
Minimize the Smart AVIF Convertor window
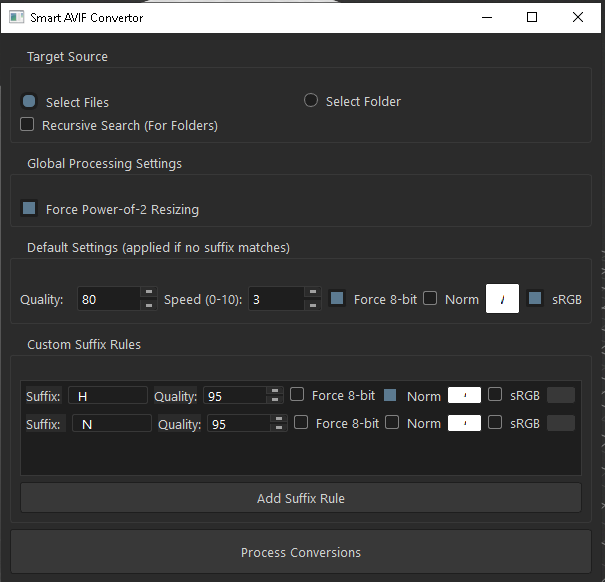(x=487, y=17)
